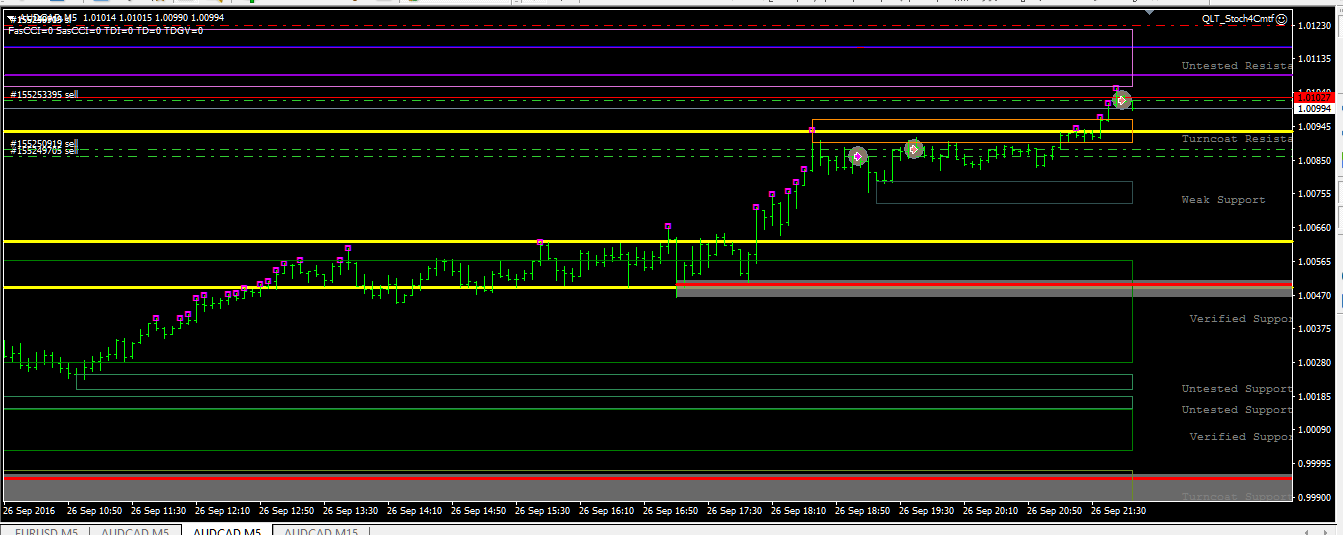The image size is (1343, 535).
Task: Select order label #155249705 sell
Action: tap(42, 151)
